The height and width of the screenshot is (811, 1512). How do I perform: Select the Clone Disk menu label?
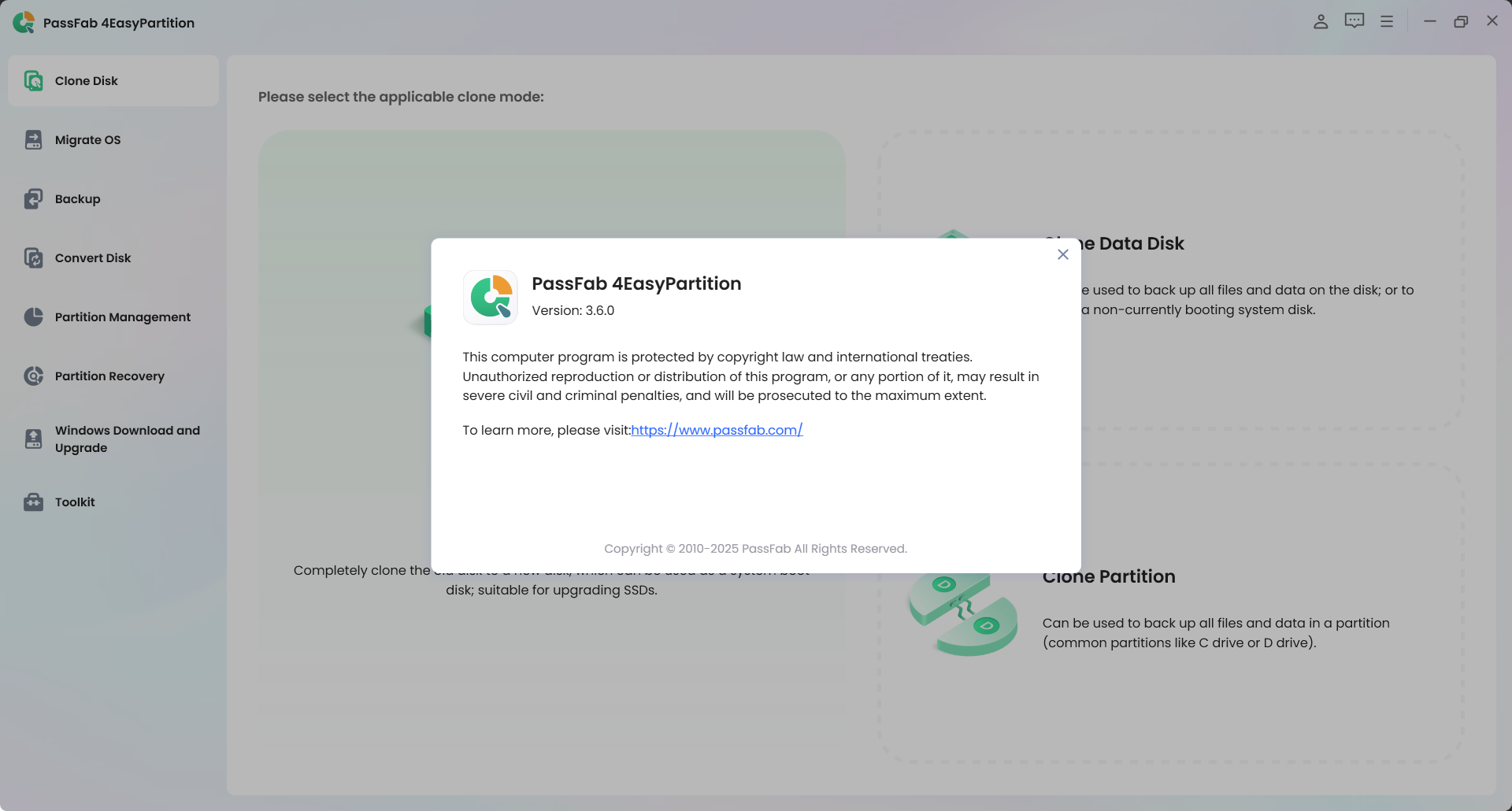pyautogui.click(x=87, y=80)
